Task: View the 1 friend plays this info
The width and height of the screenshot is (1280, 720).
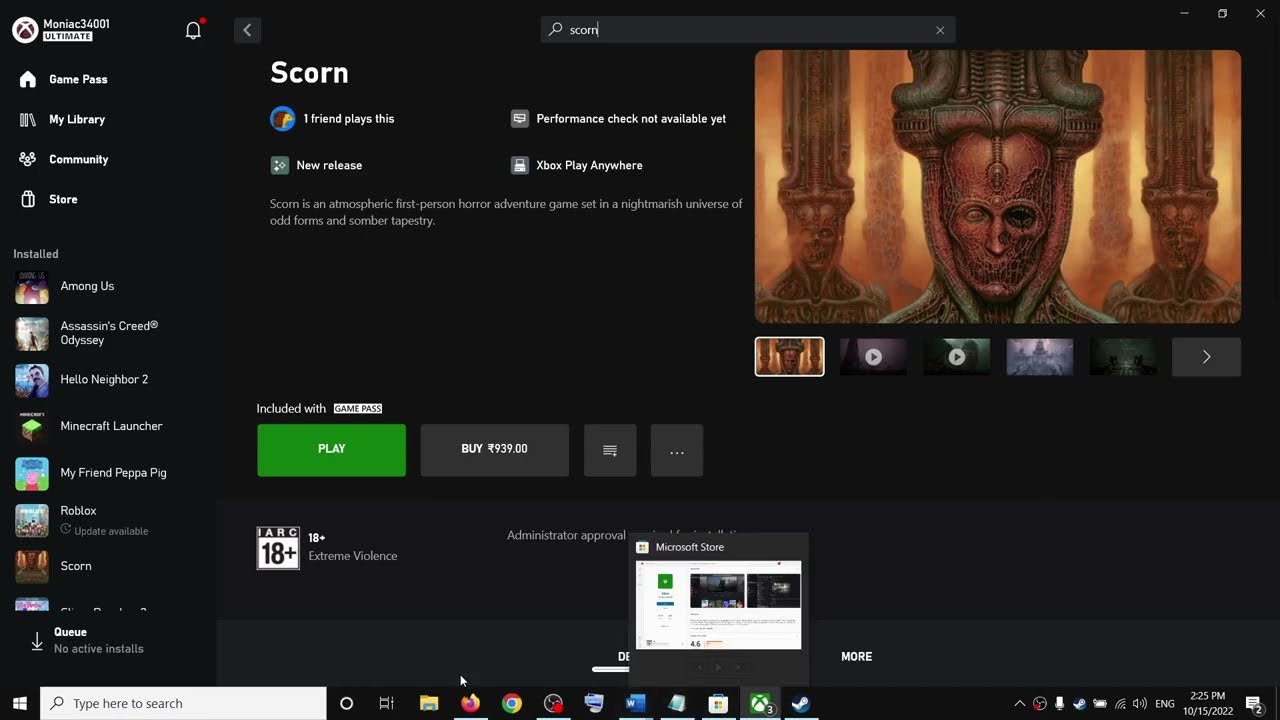Action: click(x=332, y=119)
